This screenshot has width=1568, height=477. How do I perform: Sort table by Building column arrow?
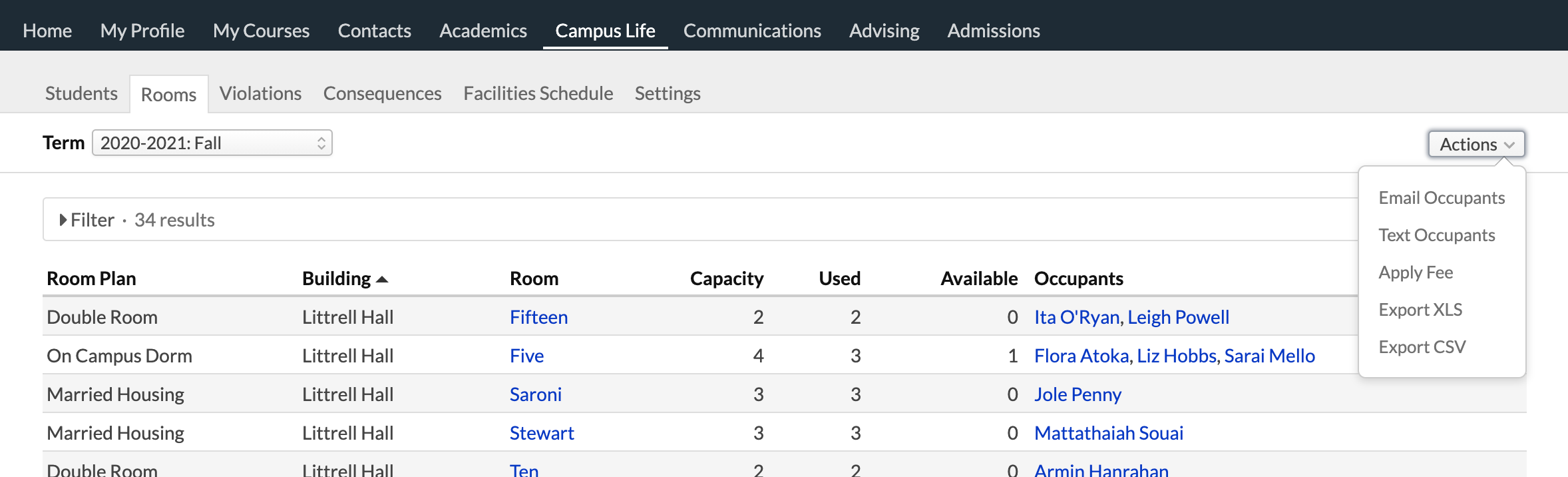click(x=382, y=279)
